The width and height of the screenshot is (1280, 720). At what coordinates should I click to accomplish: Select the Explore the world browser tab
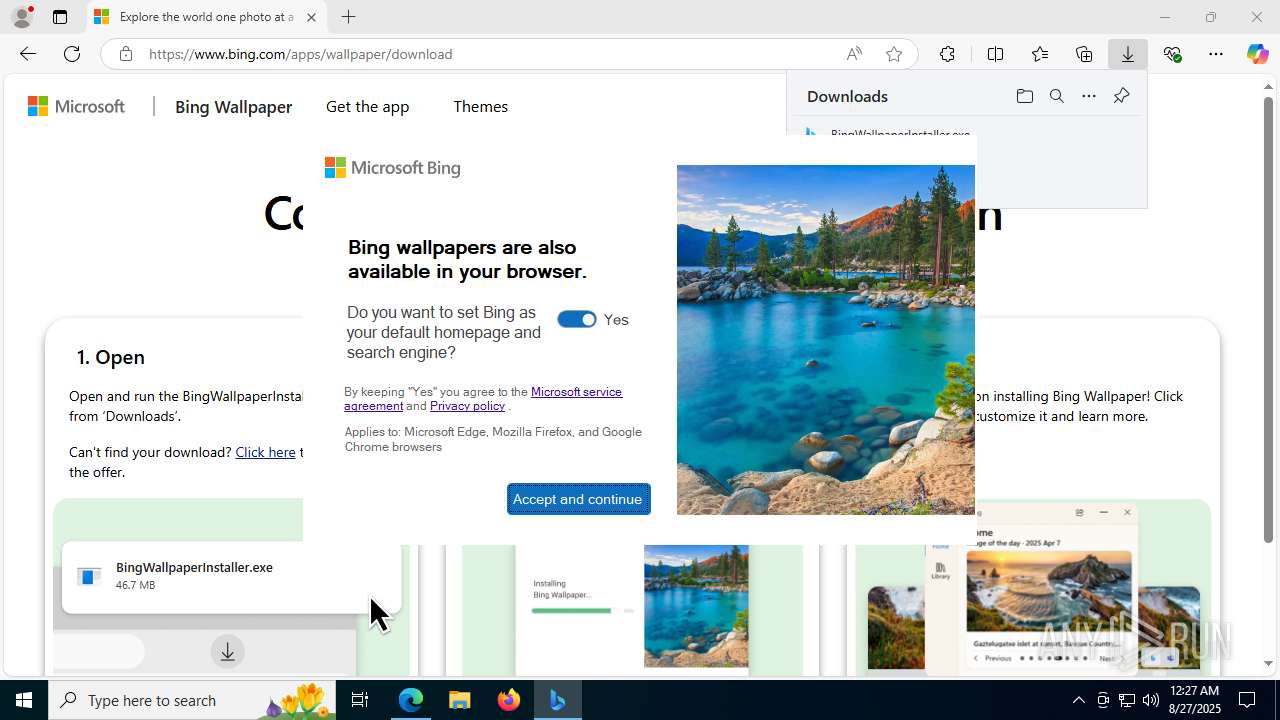pyautogui.click(x=206, y=17)
